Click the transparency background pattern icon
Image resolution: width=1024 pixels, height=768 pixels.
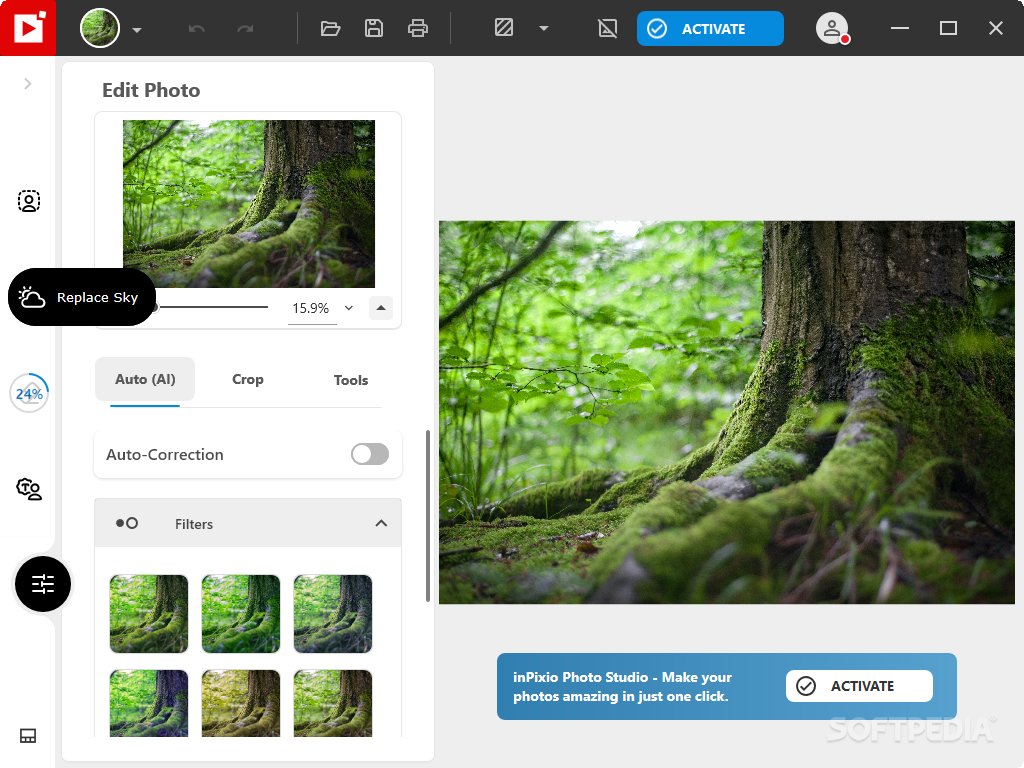502,28
